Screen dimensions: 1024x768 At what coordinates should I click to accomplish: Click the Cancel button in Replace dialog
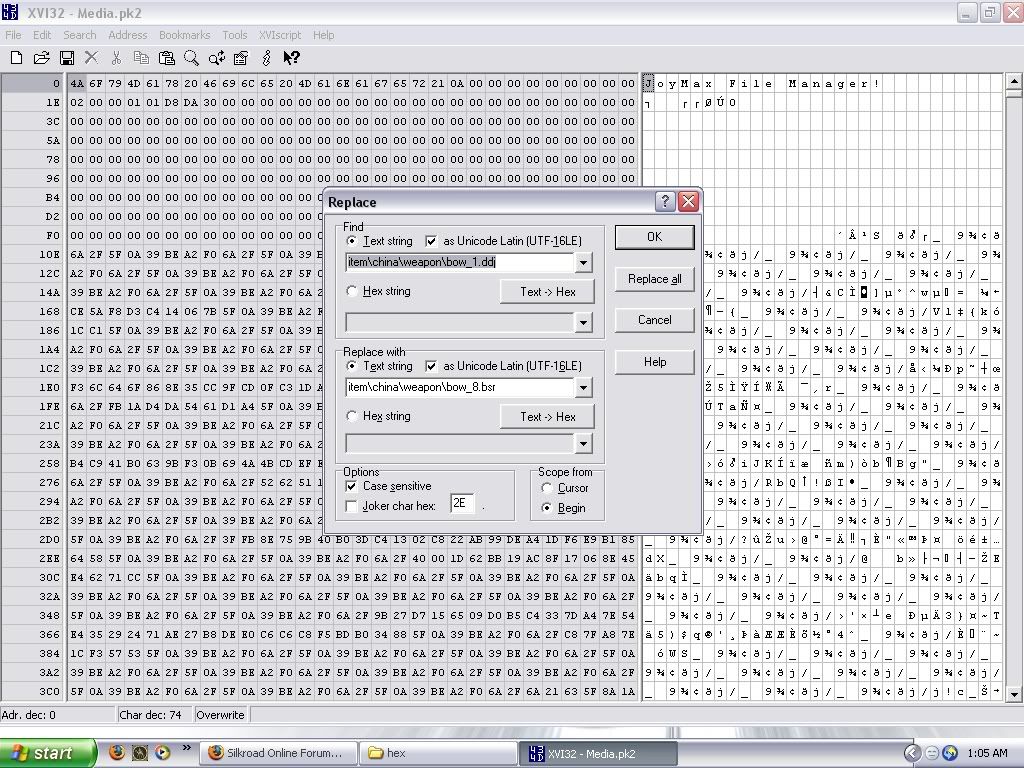pos(654,320)
